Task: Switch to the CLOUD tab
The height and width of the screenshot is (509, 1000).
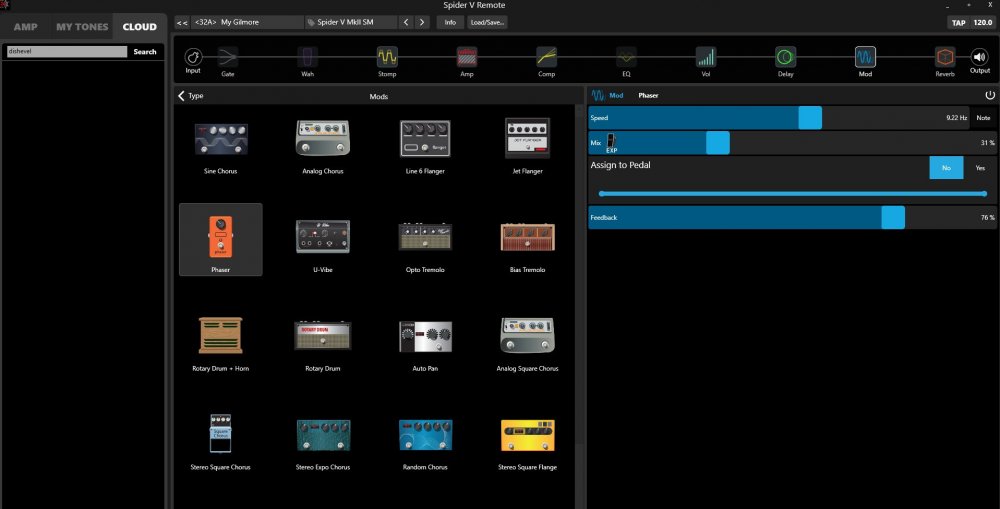Action: tap(140, 27)
